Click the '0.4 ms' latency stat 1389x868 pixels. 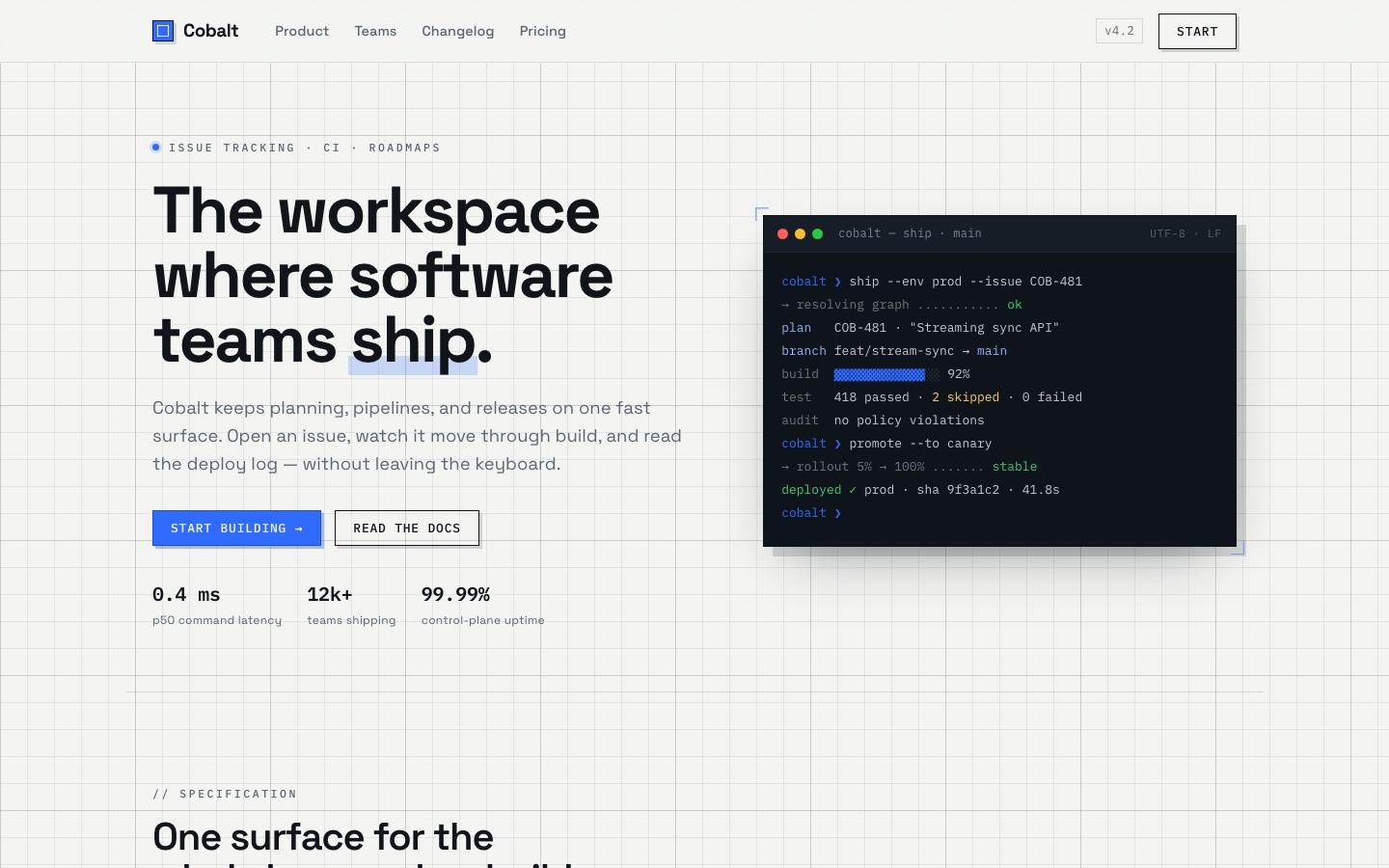(x=186, y=594)
